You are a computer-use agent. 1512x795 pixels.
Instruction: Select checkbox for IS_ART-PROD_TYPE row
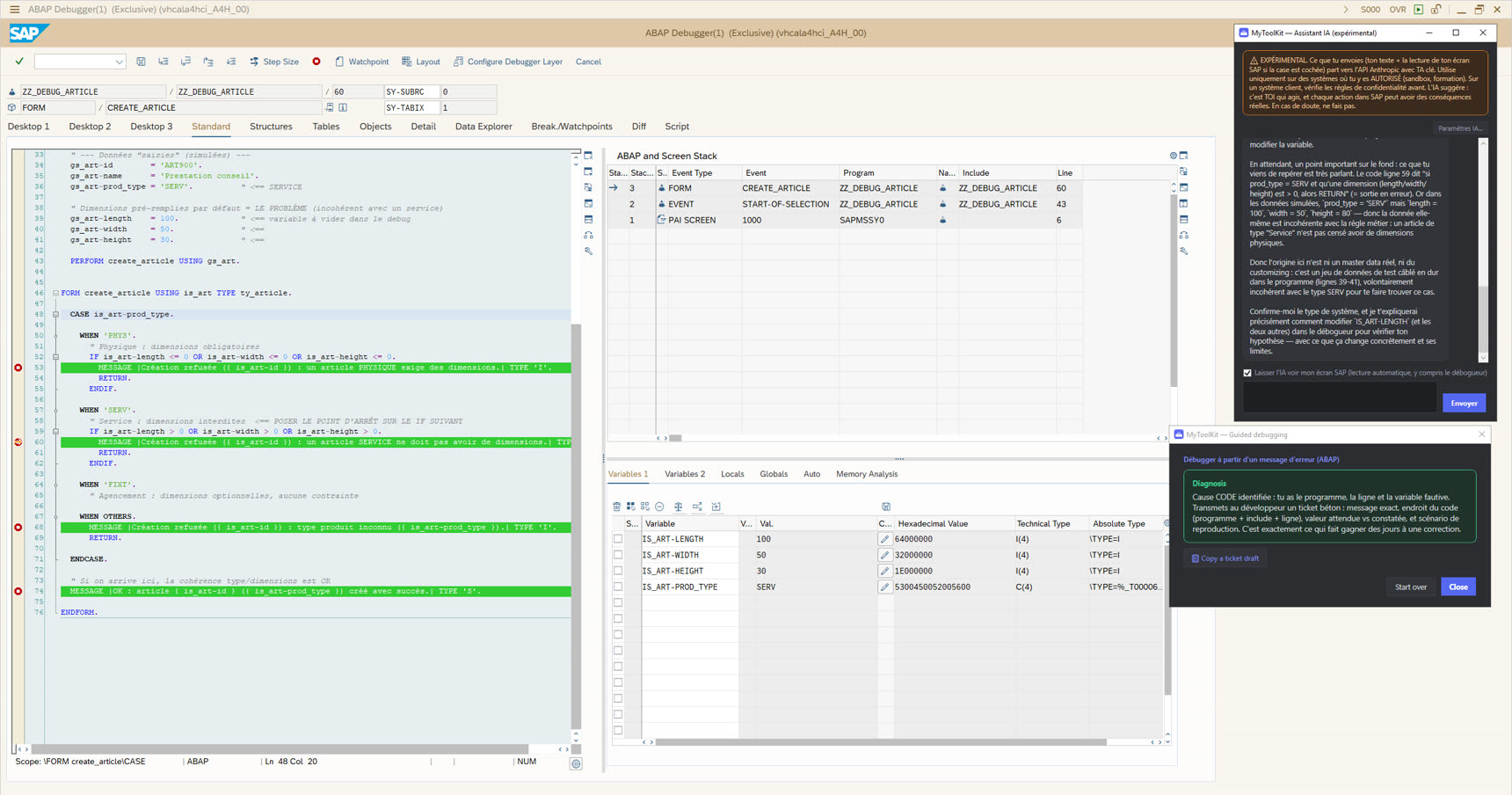pos(618,587)
